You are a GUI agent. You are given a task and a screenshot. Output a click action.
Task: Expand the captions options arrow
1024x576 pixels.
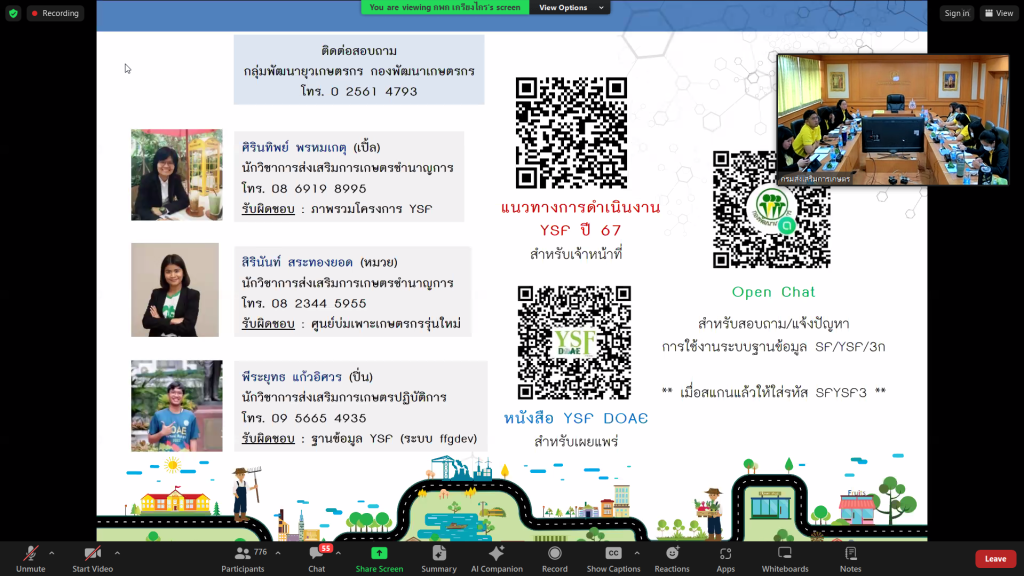click(x=637, y=553)
